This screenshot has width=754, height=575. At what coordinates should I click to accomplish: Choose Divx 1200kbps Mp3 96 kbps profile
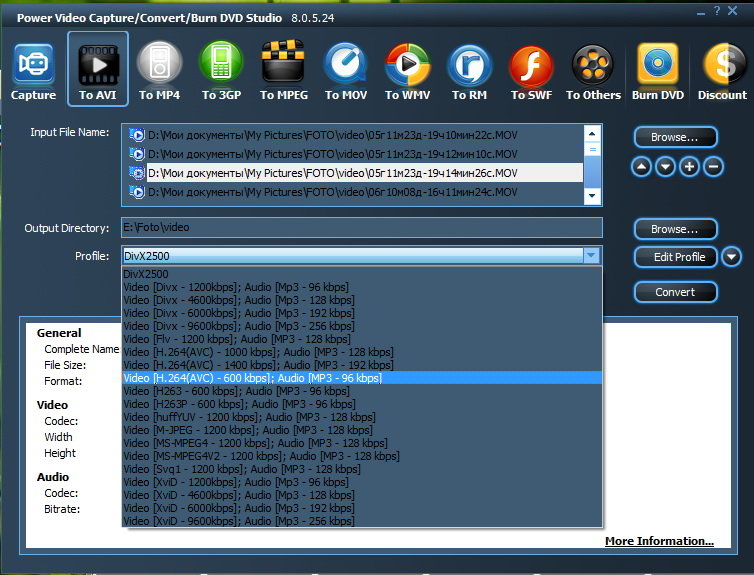click(362, 287)
